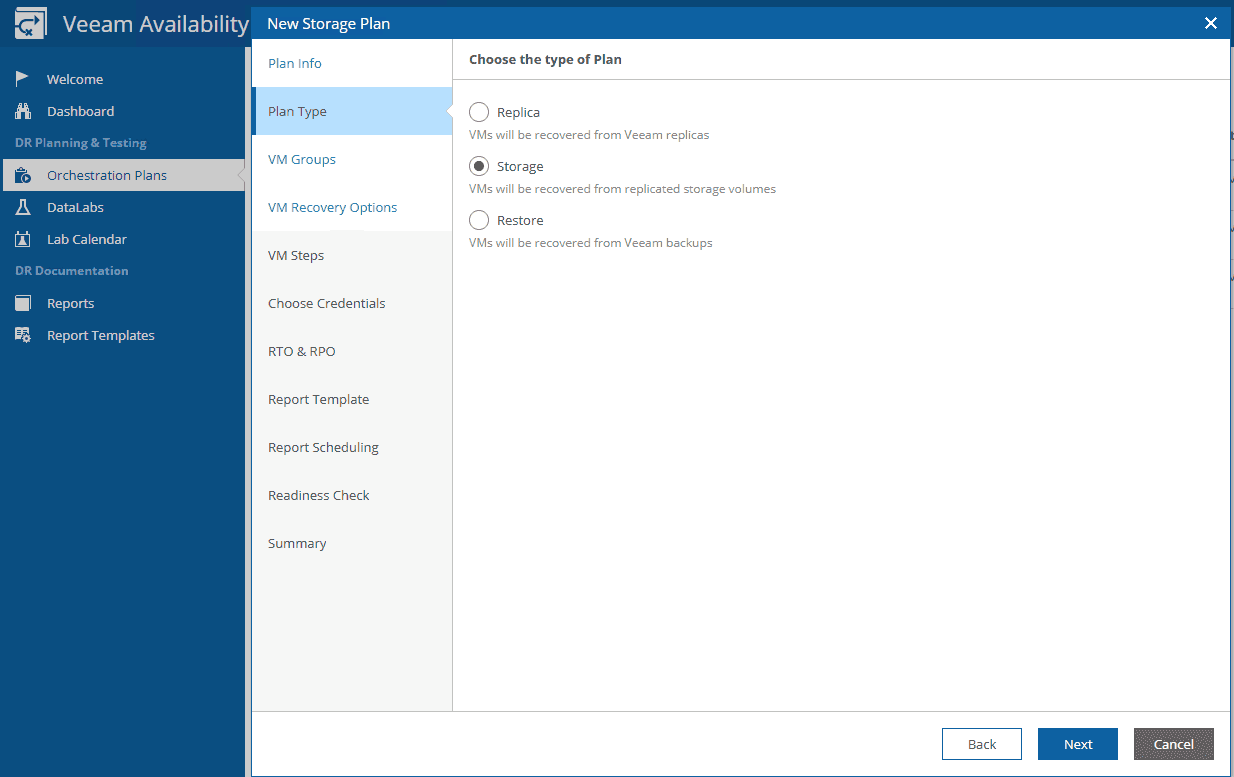The height and width of the screenshot is (777, 1234).
Task: Select Orchestration Plans in the sidebar
Action: tap(122, 175)
